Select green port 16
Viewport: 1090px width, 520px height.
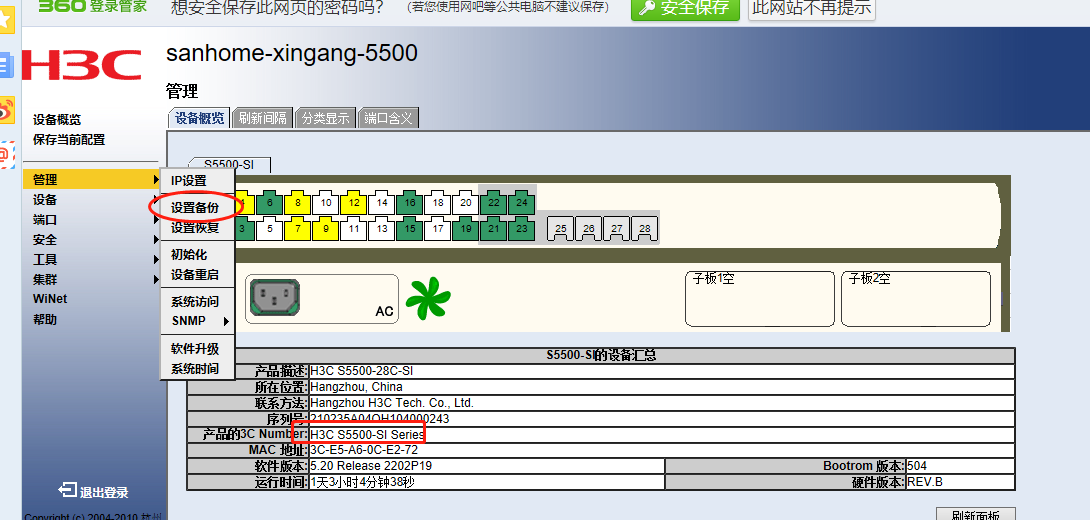point(409,202)
